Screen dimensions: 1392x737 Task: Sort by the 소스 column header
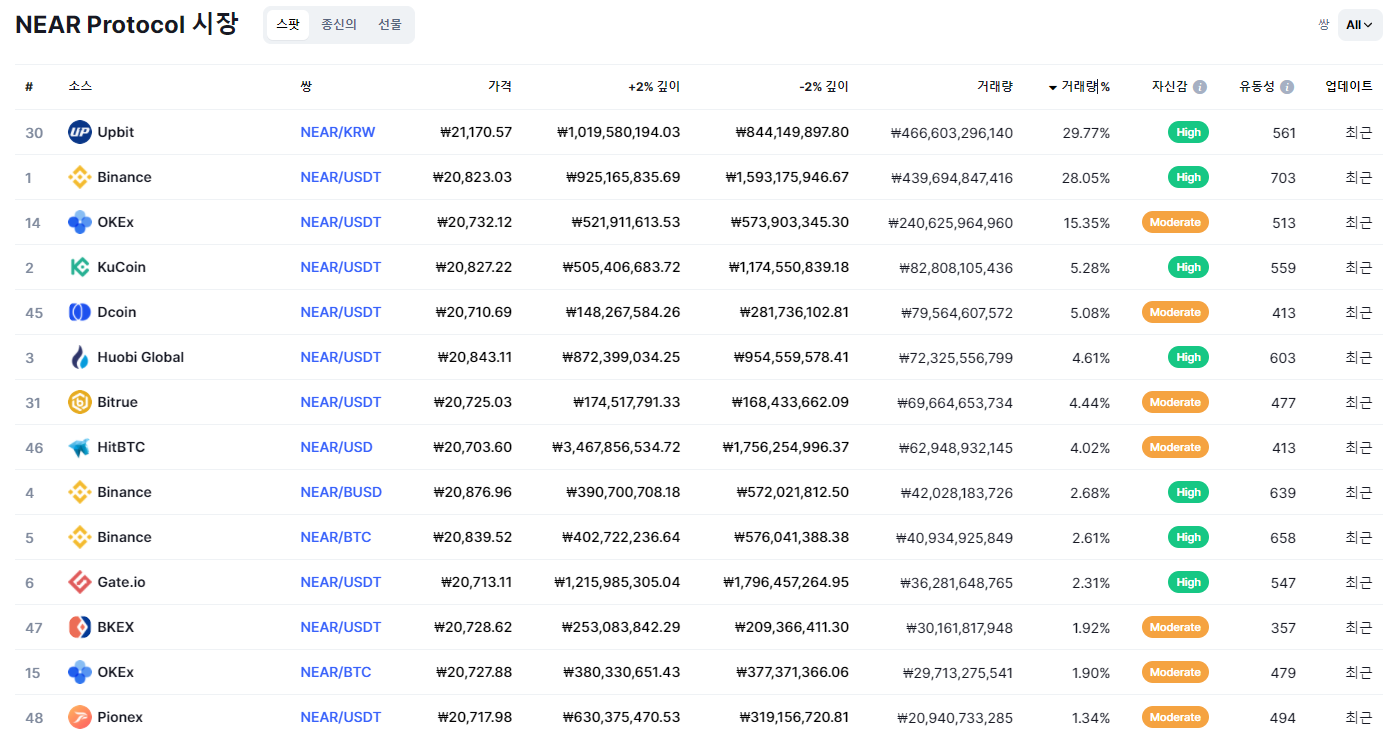[x=80, y=87]
